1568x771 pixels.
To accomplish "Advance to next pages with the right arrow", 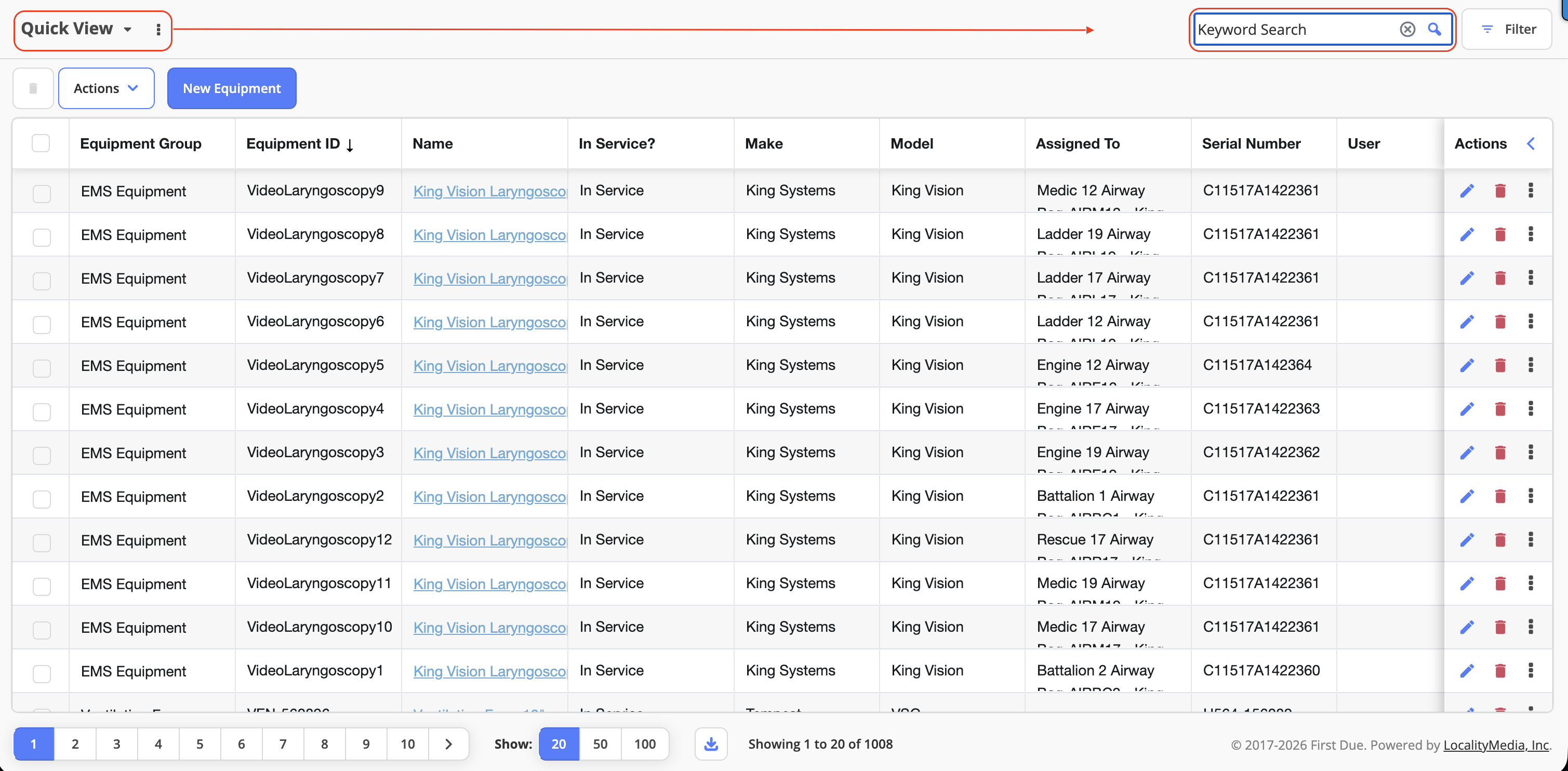I will (x=448, y=743).
